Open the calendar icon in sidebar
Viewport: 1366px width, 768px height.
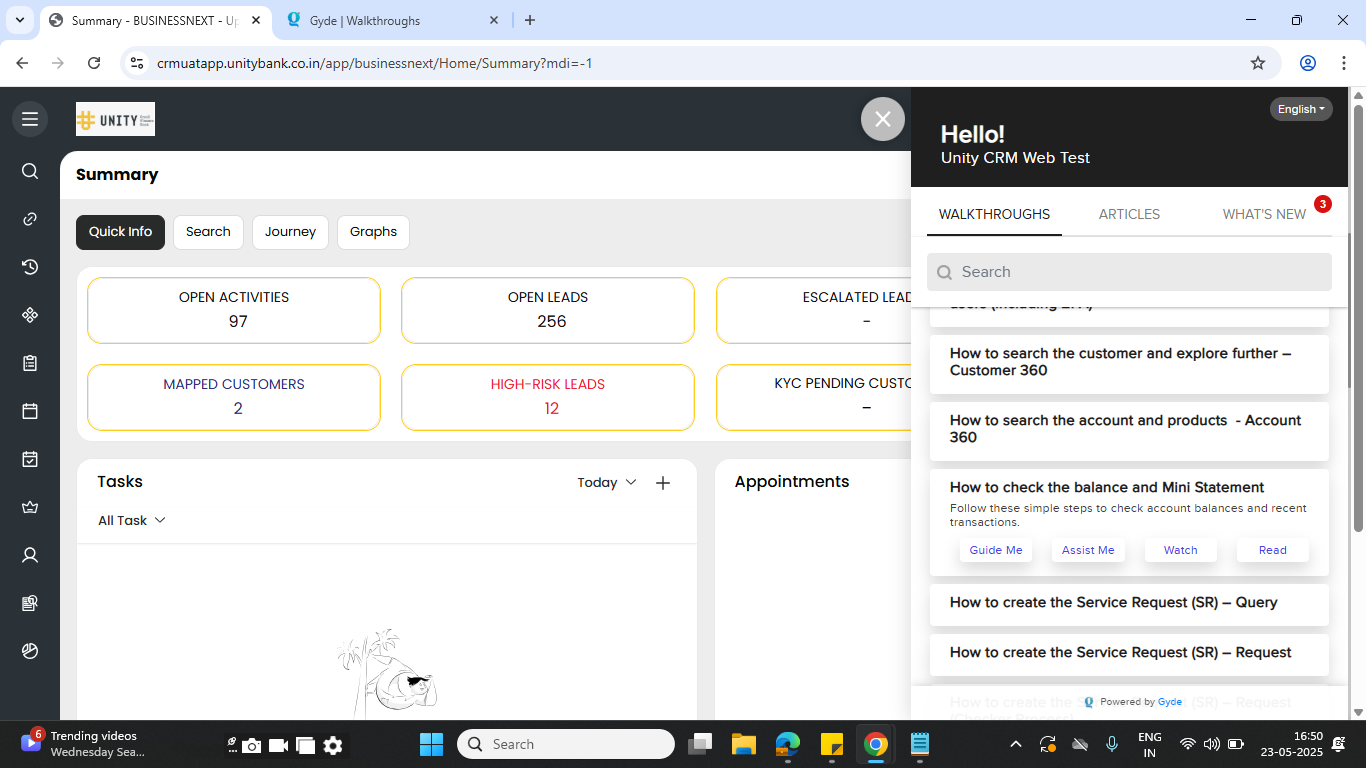click(x=30, y=411)
